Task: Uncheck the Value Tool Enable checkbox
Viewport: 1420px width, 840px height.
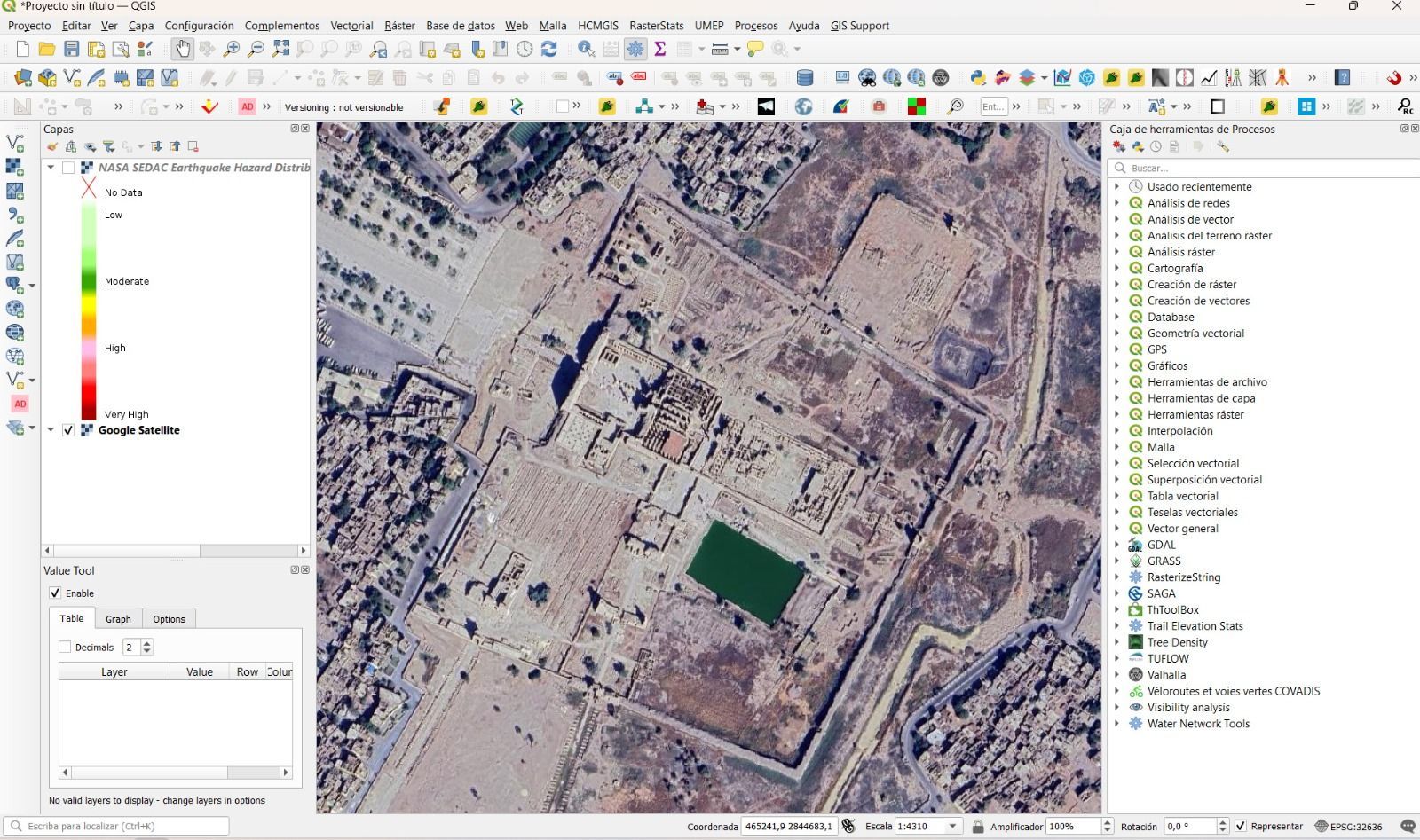Action: coord(55,593)
